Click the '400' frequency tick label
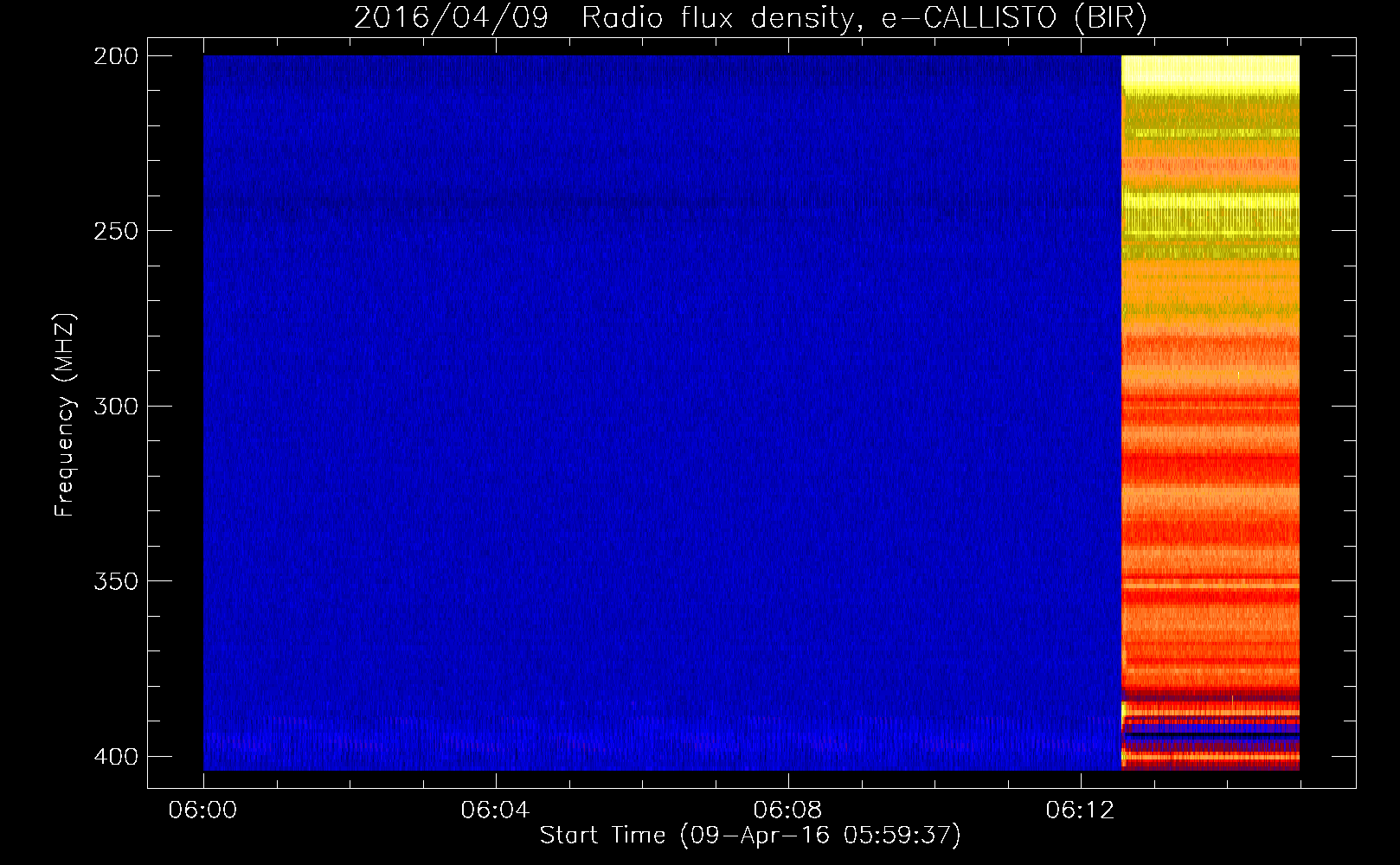 pos(115,756)
